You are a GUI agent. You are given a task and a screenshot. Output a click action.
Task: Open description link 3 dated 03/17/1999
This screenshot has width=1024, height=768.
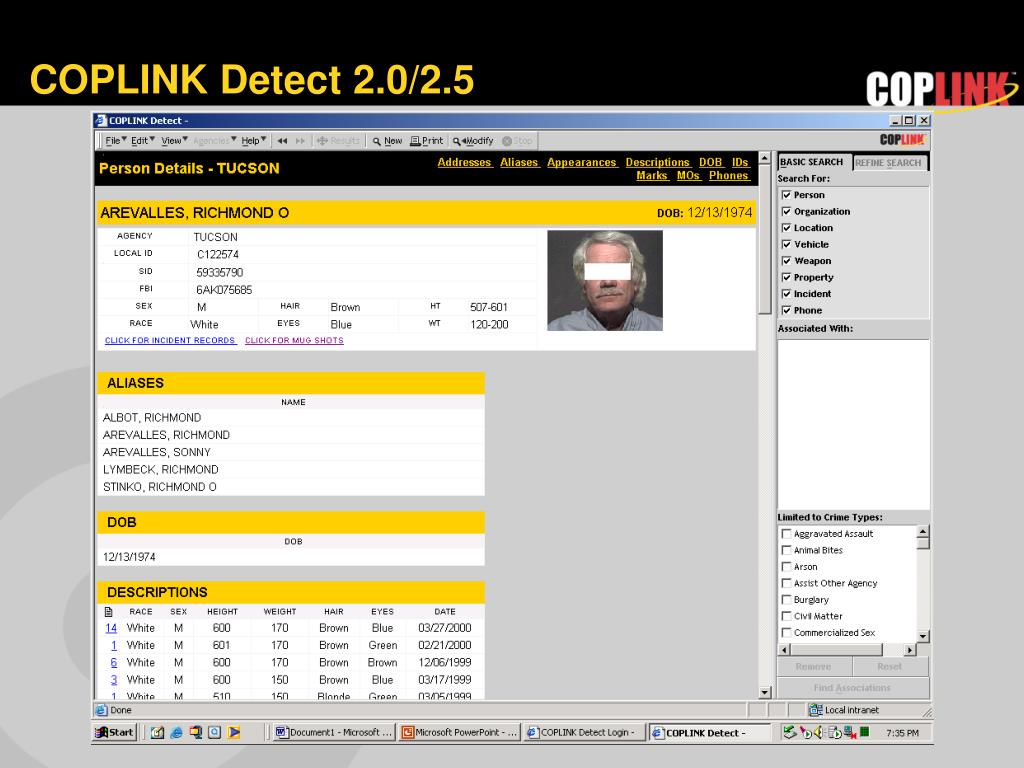[x=114, y=680]
